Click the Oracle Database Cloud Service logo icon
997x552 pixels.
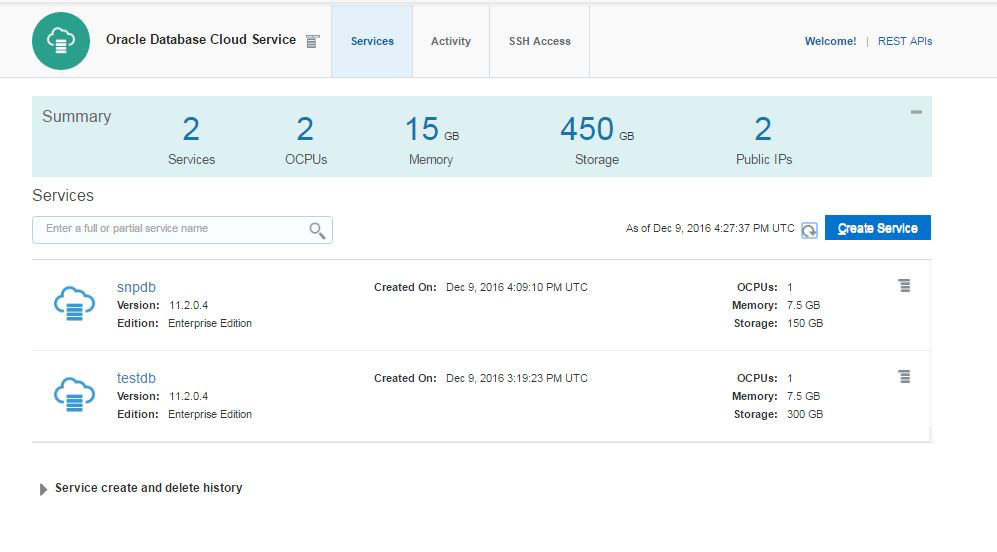(62, 41)
